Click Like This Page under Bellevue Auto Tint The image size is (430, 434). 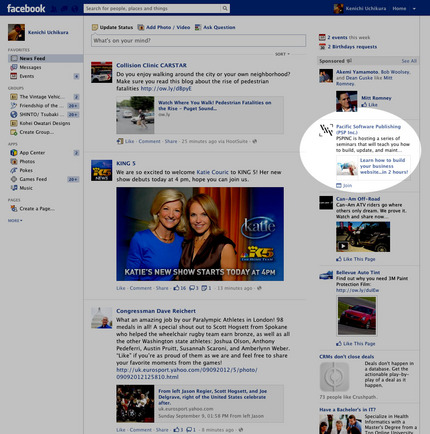[x=356, y=343]
